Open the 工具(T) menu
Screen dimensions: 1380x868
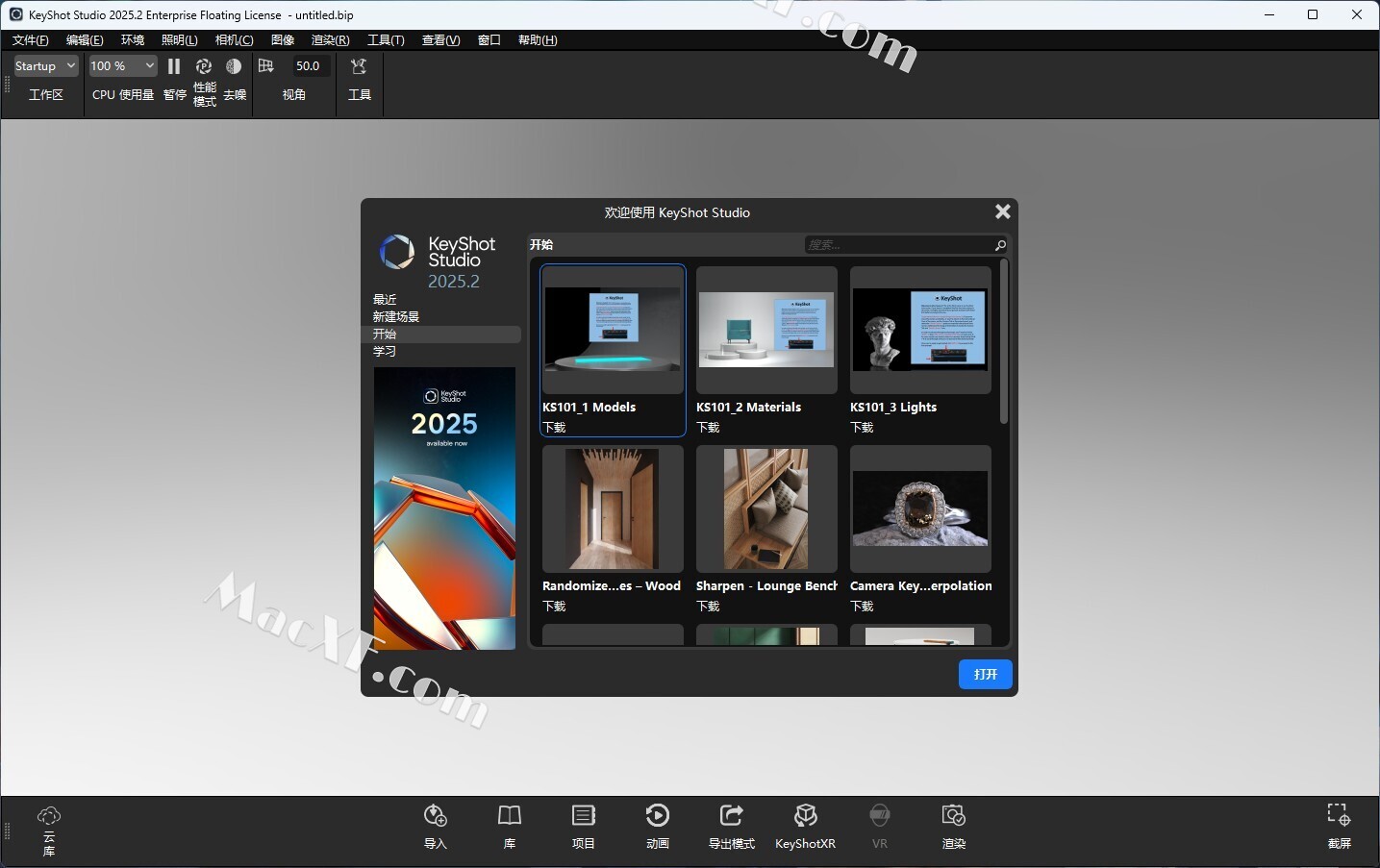[x=386, y=39]
